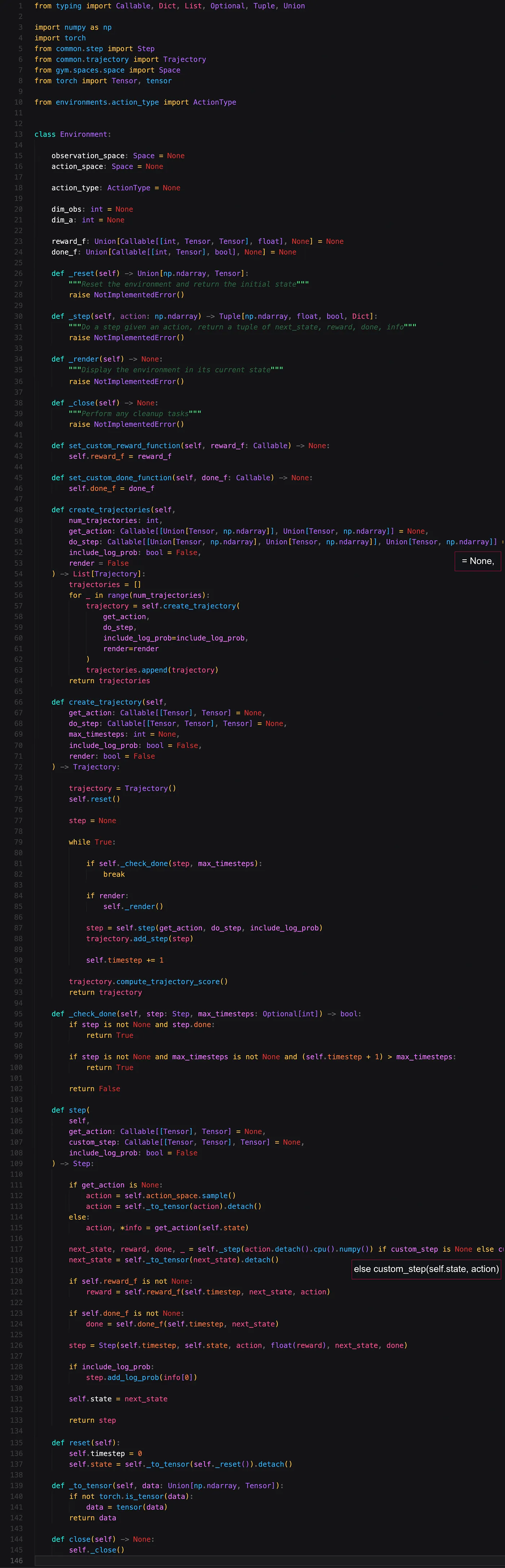Image resolution: width=505 pixels, height=1568 pixels.
Task: Click docstring "Display the environment in its current state"
Action: pos(176,370)
